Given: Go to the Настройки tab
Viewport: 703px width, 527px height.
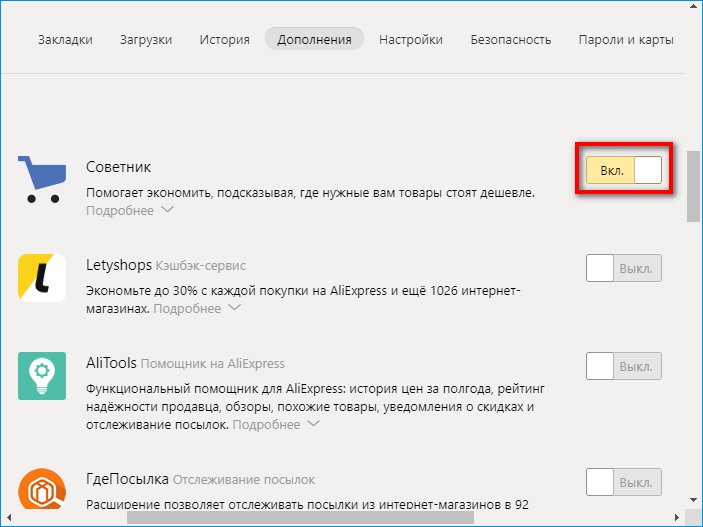Looking at the screenshot, I should [x=411, y=39].
